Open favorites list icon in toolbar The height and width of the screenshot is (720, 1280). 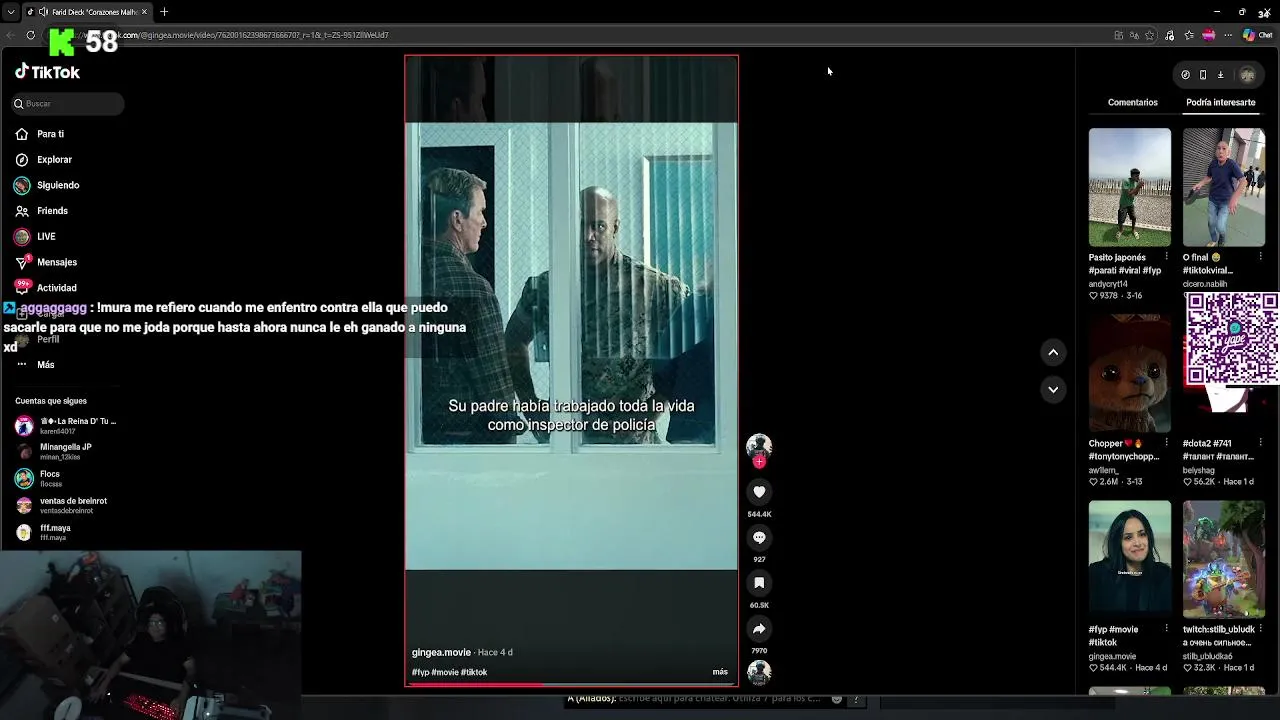click(1189, 35)
